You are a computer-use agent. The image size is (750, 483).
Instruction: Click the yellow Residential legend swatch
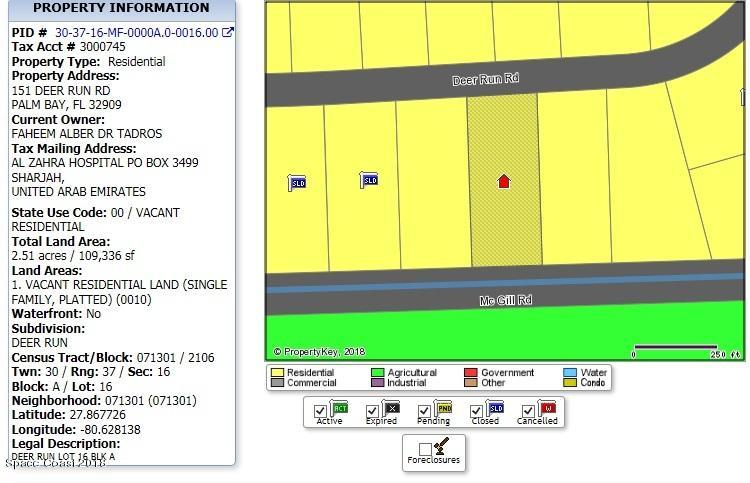(277, 373)
